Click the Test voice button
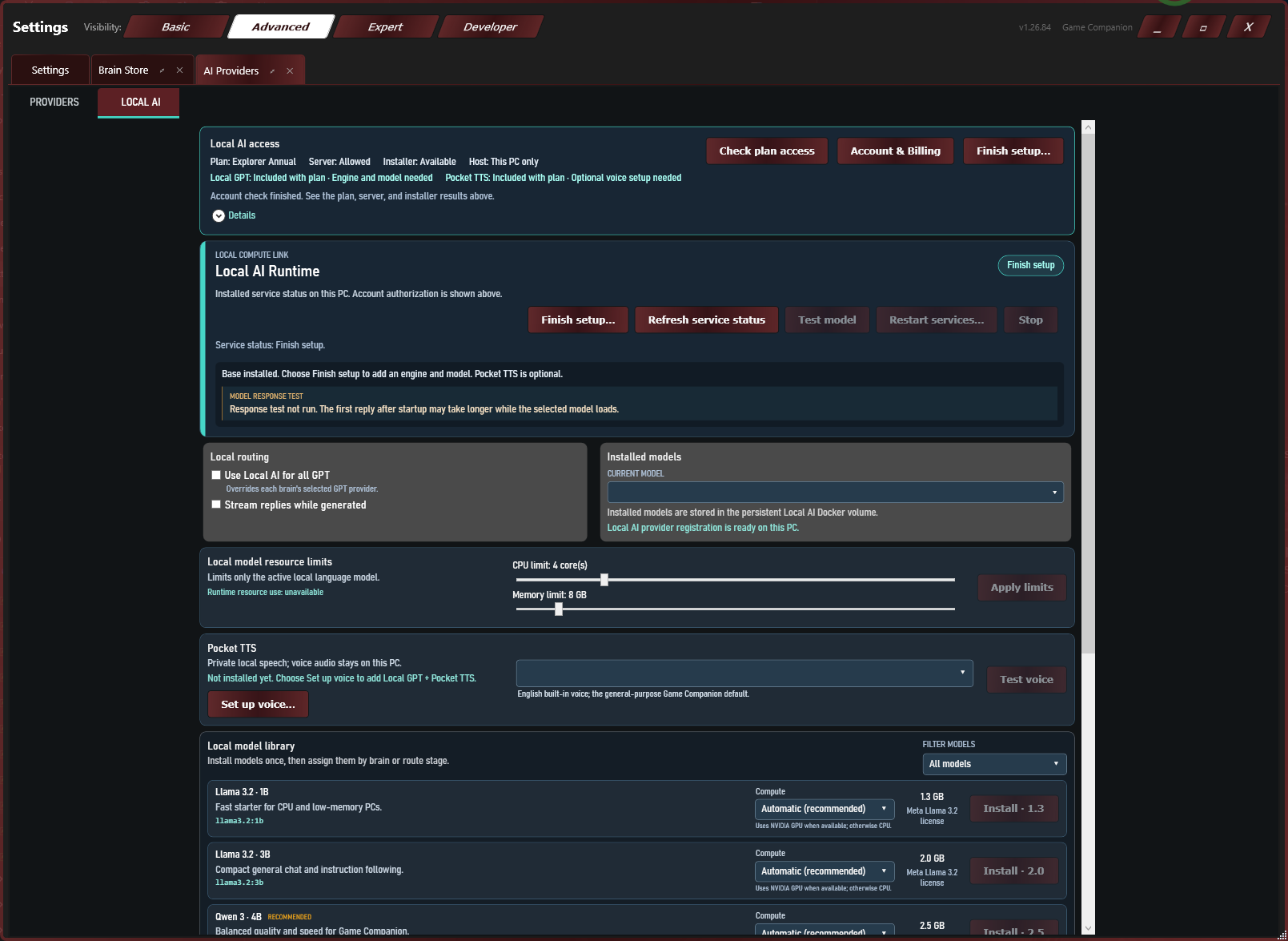Screen dimensions: 1288x941 point(1026,679)
